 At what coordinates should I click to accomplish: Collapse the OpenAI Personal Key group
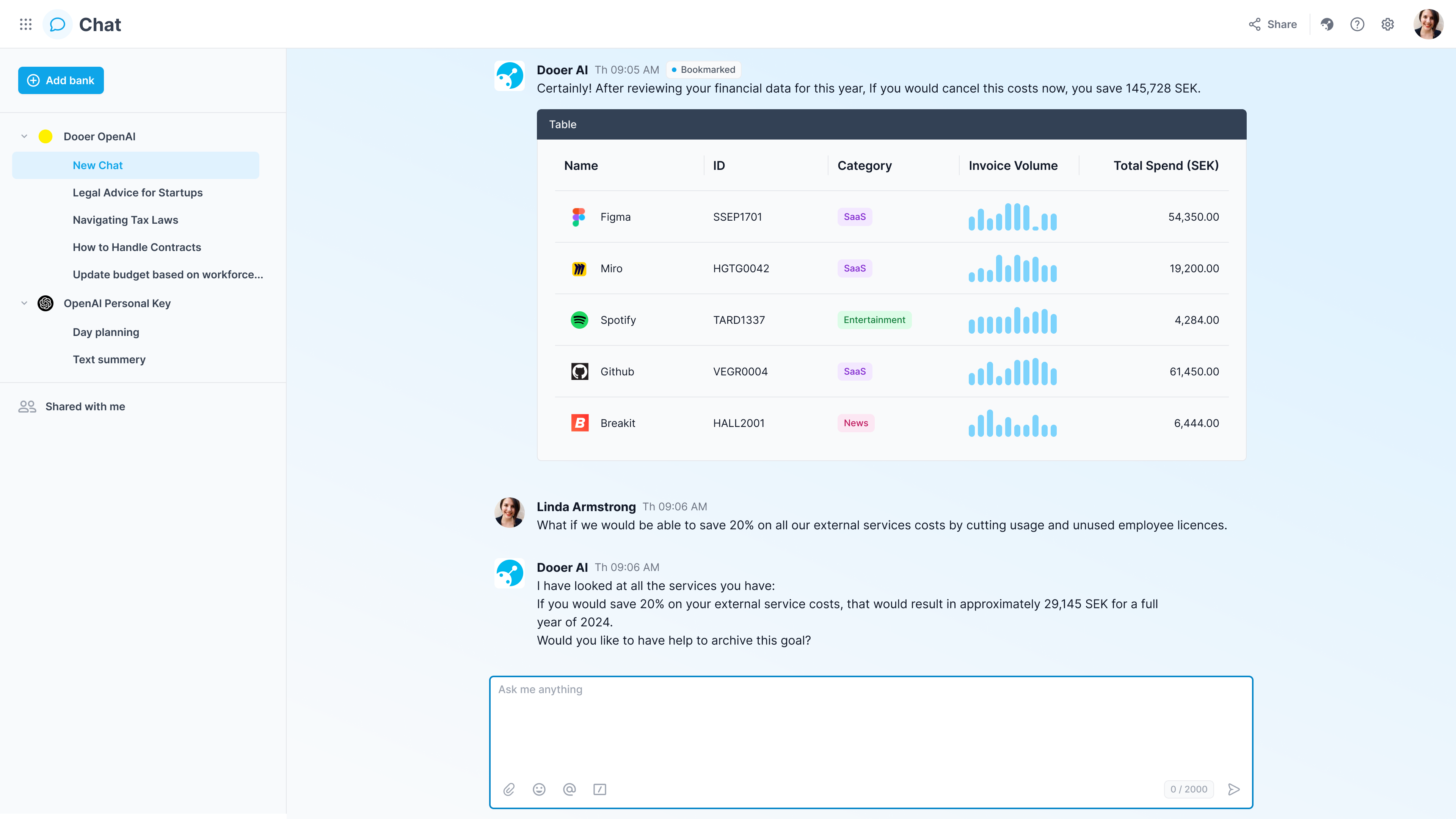point(24,303)
